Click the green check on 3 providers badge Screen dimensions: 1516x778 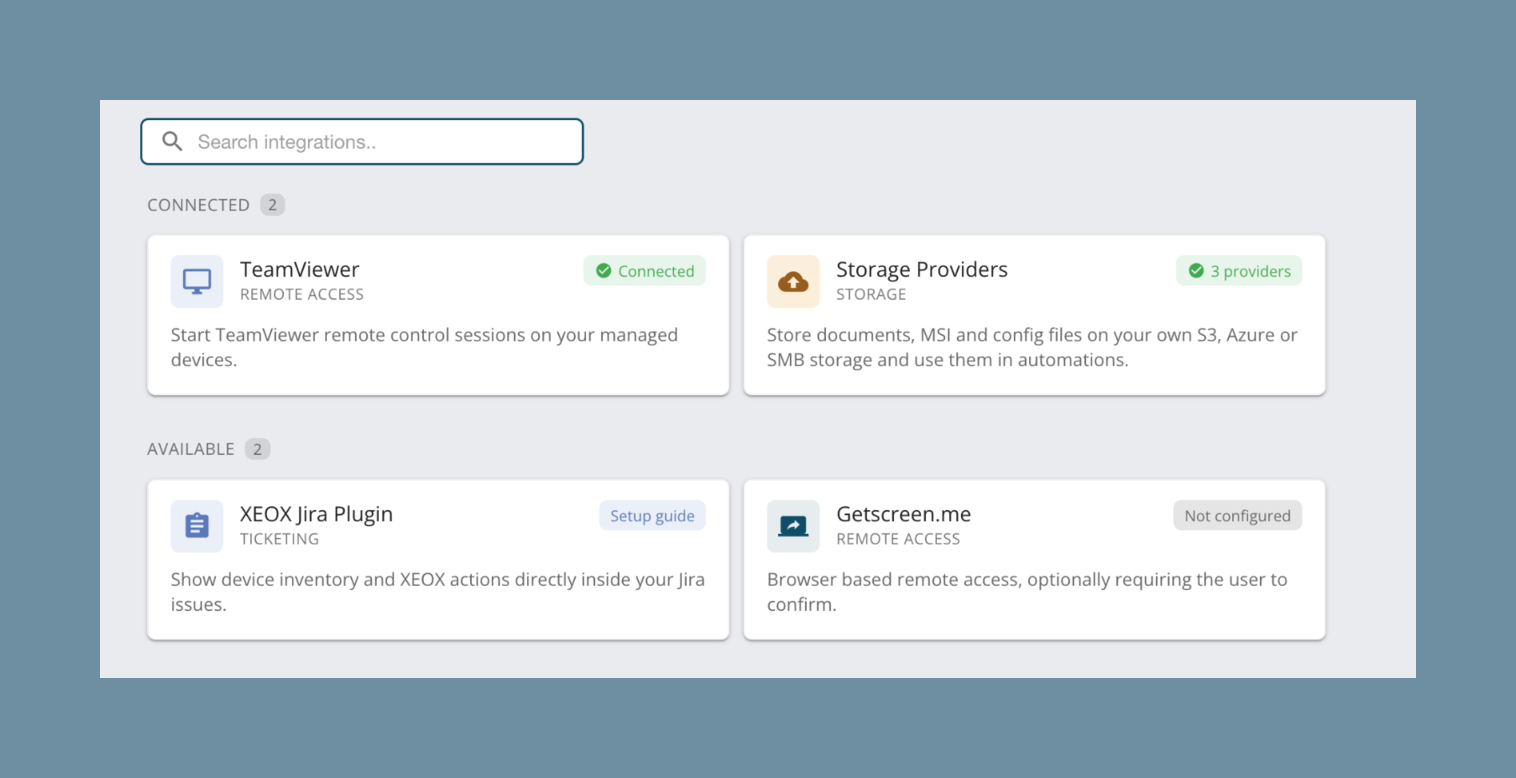coord(1196,271)
